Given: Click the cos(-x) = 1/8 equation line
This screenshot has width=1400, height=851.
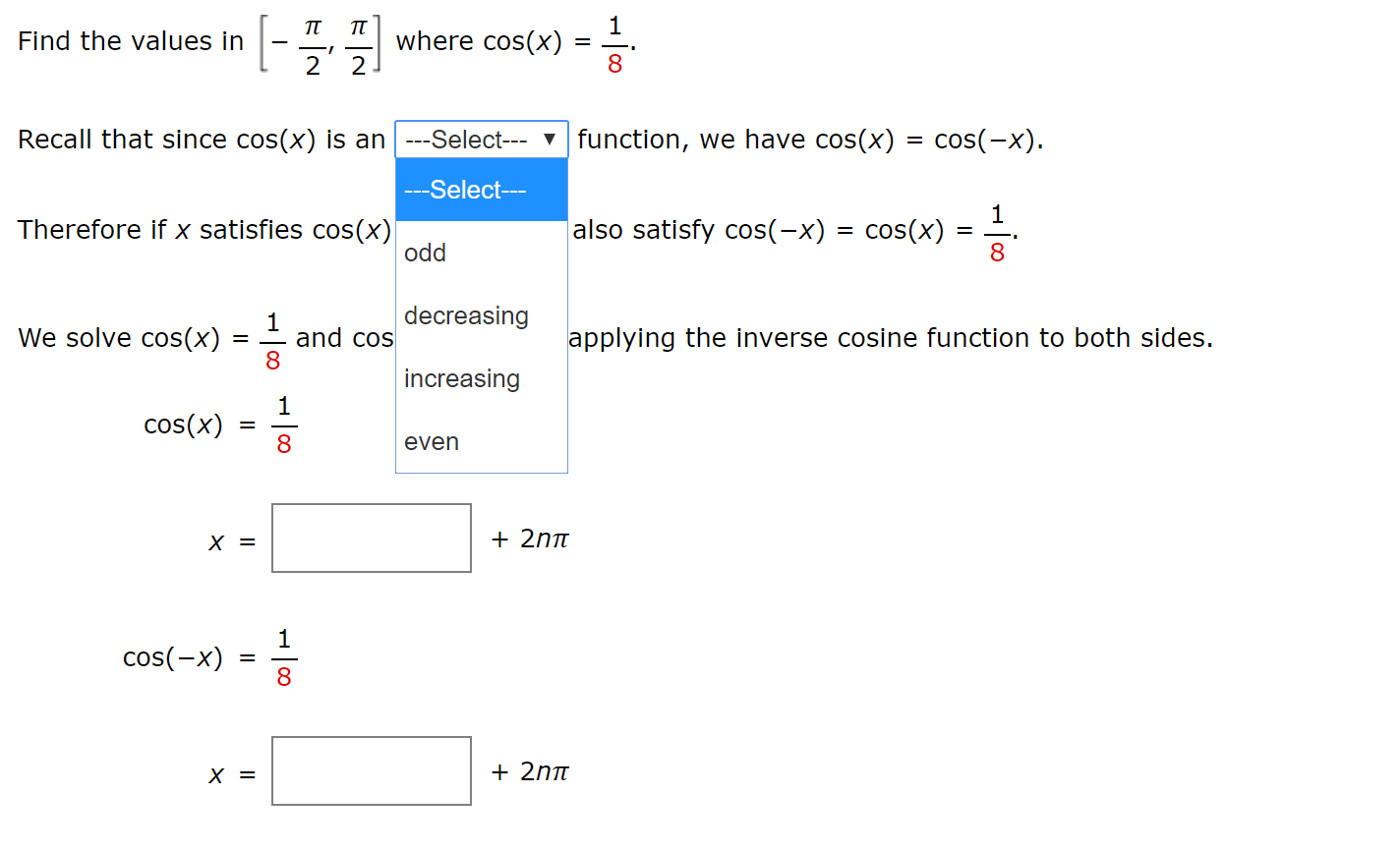Looking at the screenshot, I should pos(206,657).
